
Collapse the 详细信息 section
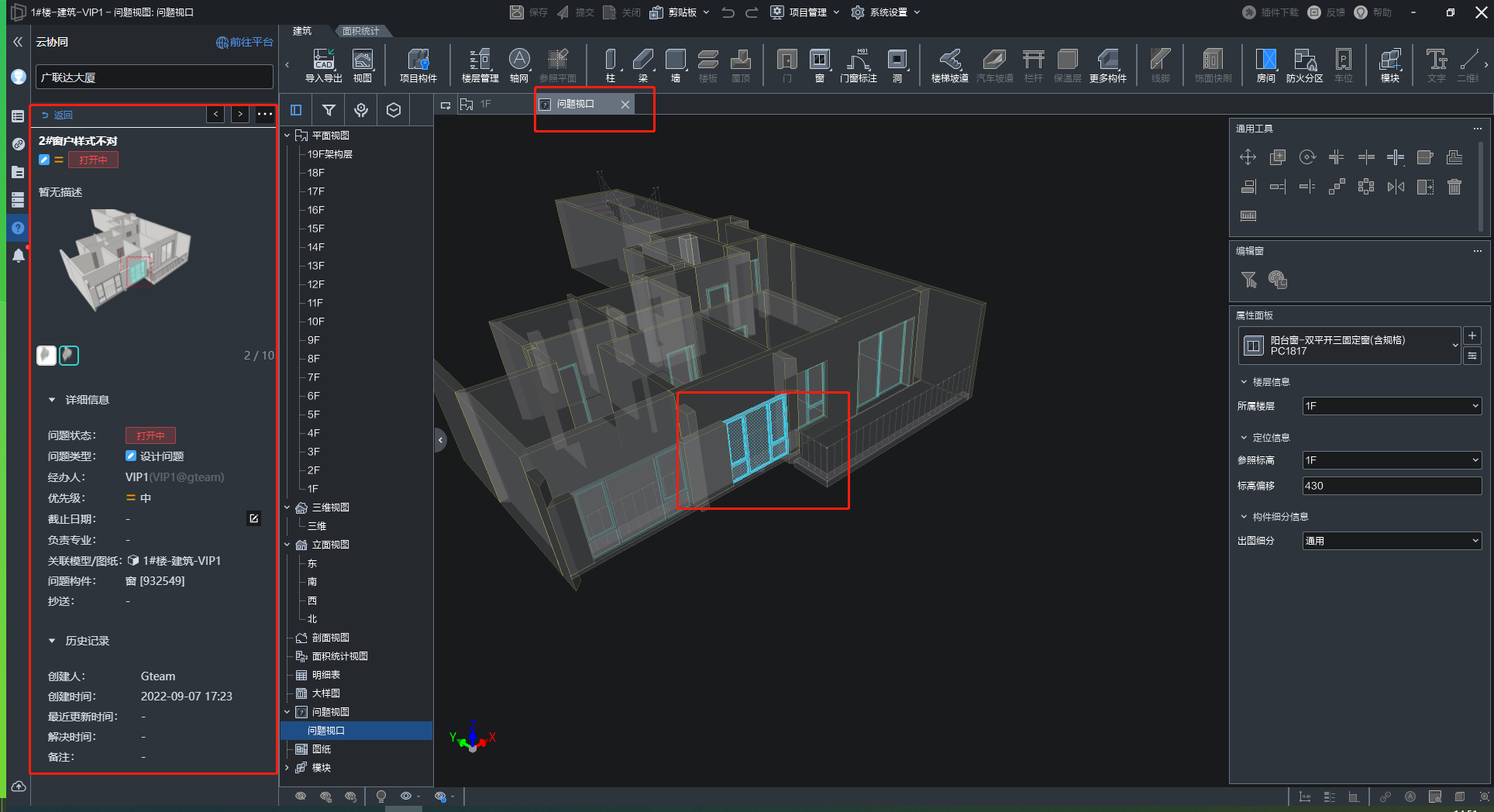coord(52,400)
